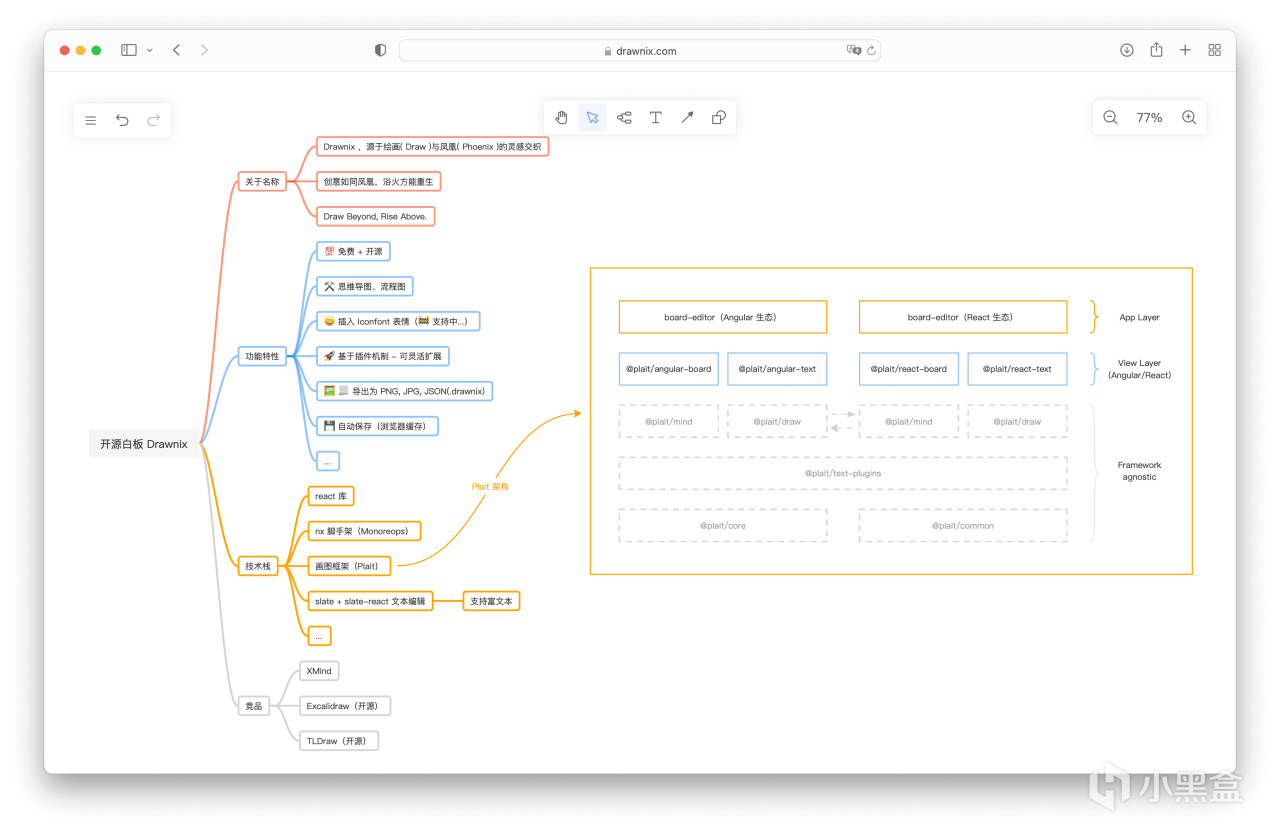Select the Text tool
The image size is (1280, 832).
click(x=656, y=117)
